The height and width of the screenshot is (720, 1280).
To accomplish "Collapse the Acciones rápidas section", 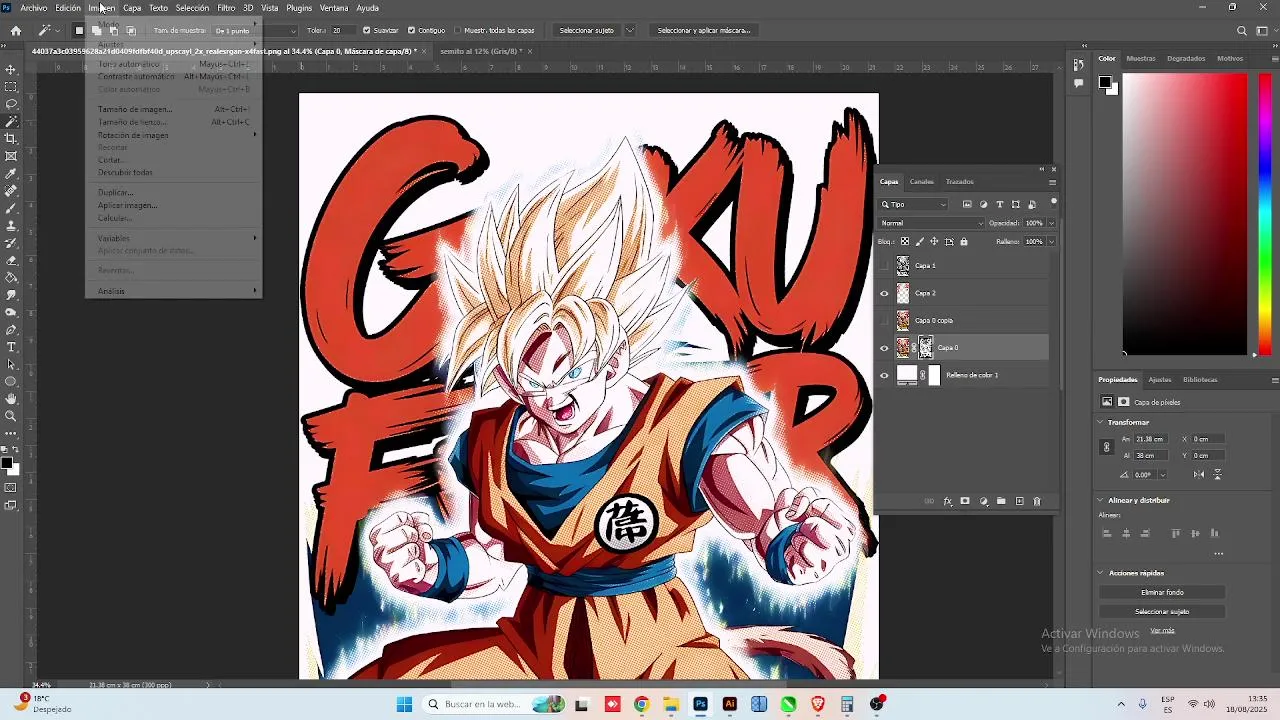I will pyautogui.click(x=1101, y=573).
